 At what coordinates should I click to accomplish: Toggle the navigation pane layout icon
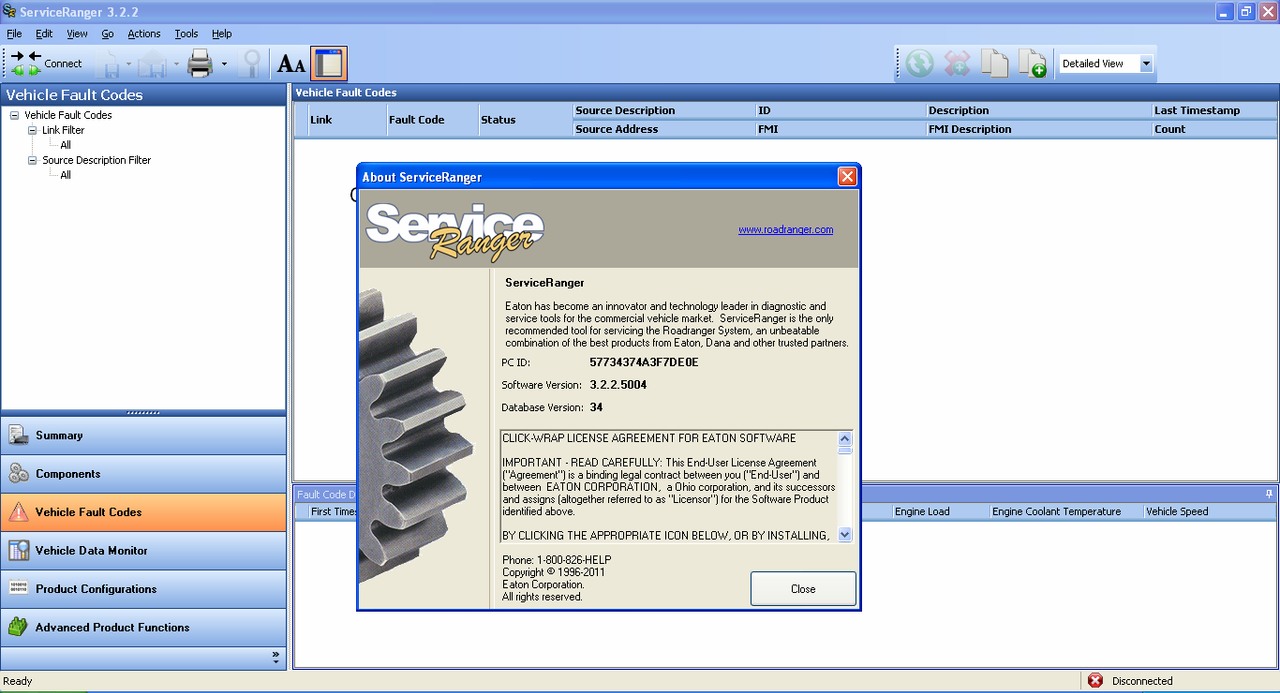[x=328, y=63]
